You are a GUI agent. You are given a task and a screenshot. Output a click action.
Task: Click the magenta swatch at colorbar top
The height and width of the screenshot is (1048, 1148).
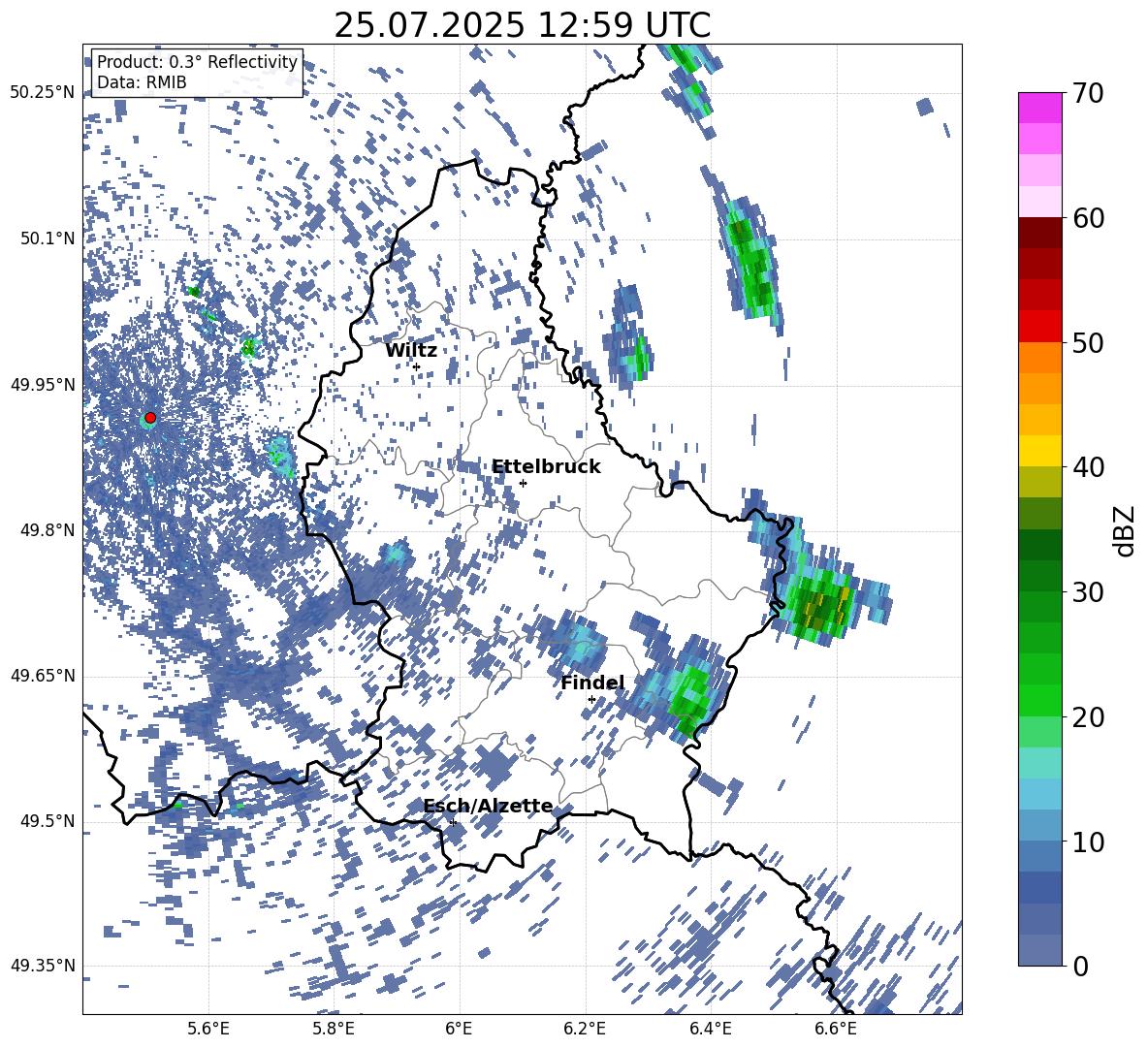(x=1039, y=109)
